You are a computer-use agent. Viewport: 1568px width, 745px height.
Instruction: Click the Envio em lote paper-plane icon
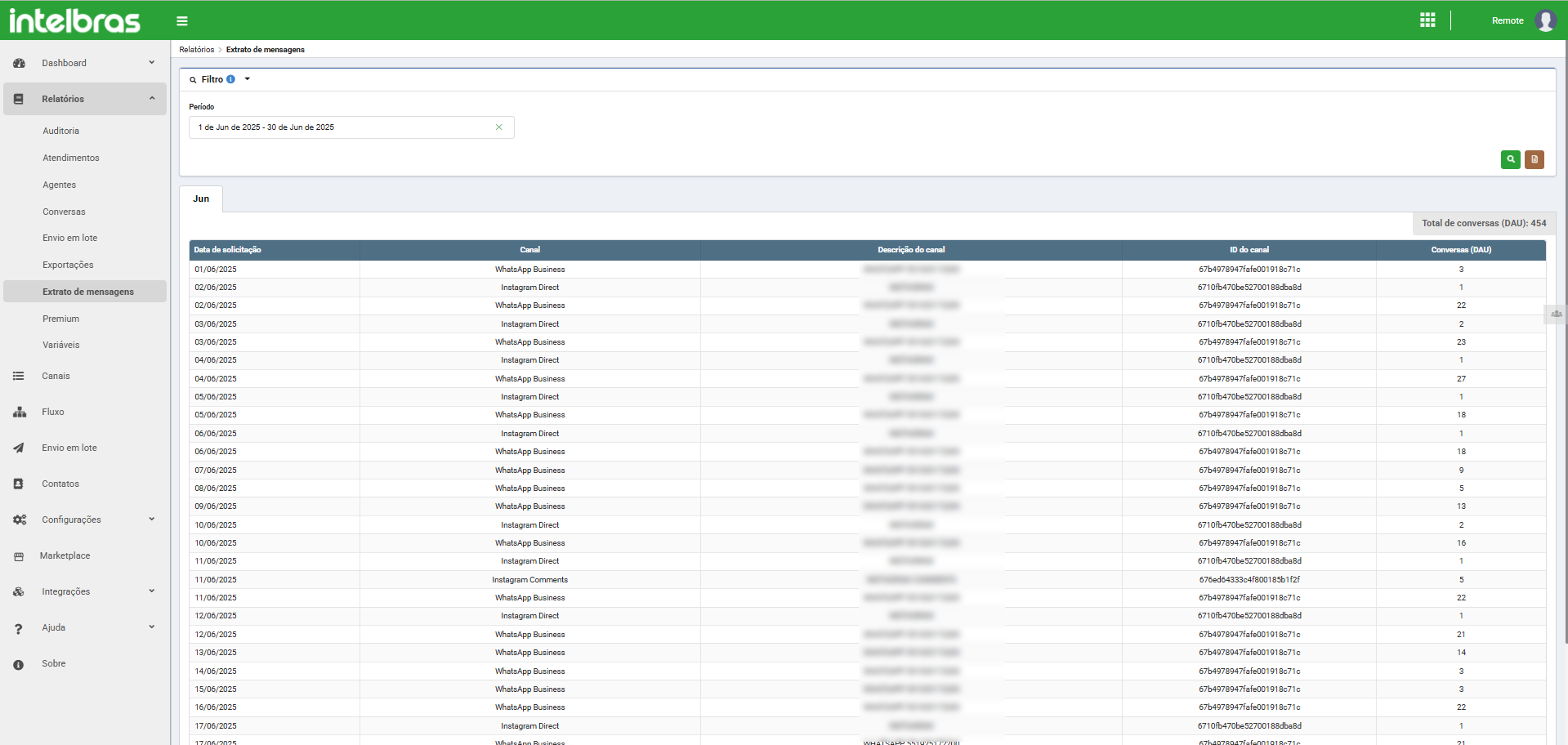tap(19, 448)
